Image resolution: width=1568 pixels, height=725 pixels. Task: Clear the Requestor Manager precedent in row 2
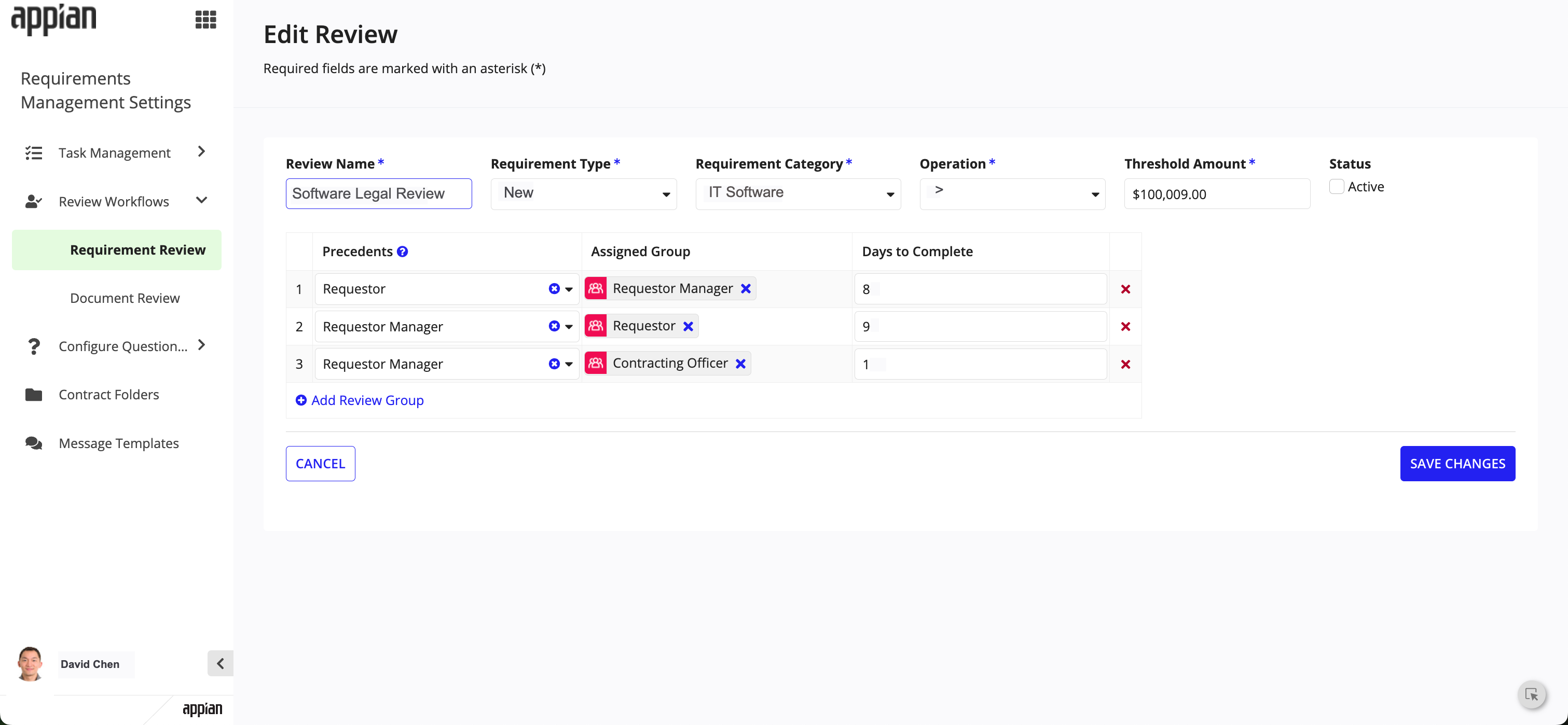(554, 326)
